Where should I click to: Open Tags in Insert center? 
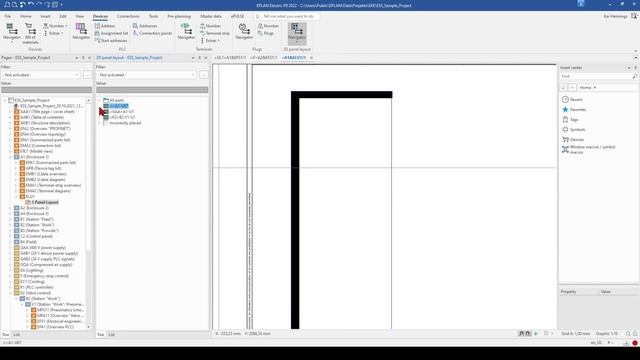click(x=571, y=119)
